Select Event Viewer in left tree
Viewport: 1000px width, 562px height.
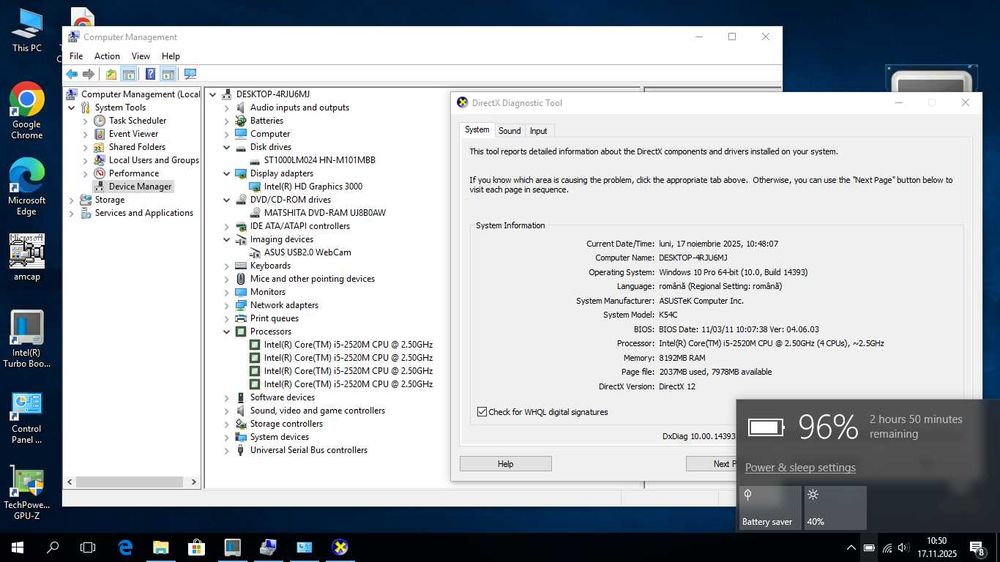133,134
